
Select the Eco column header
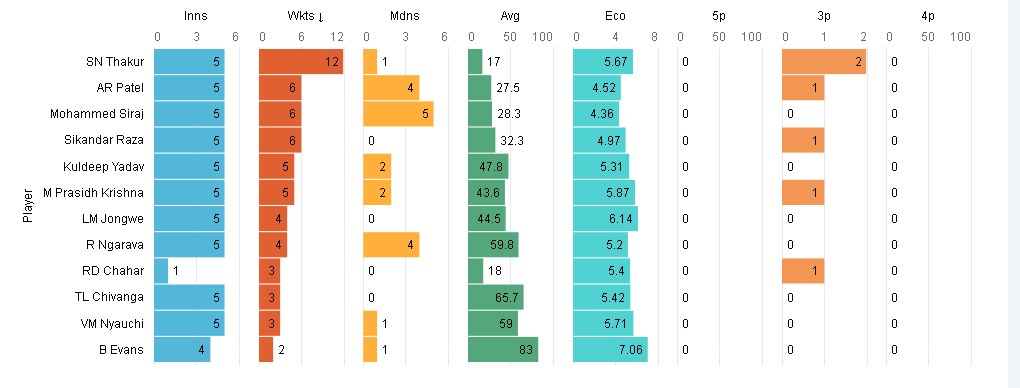tap(615, 17)
